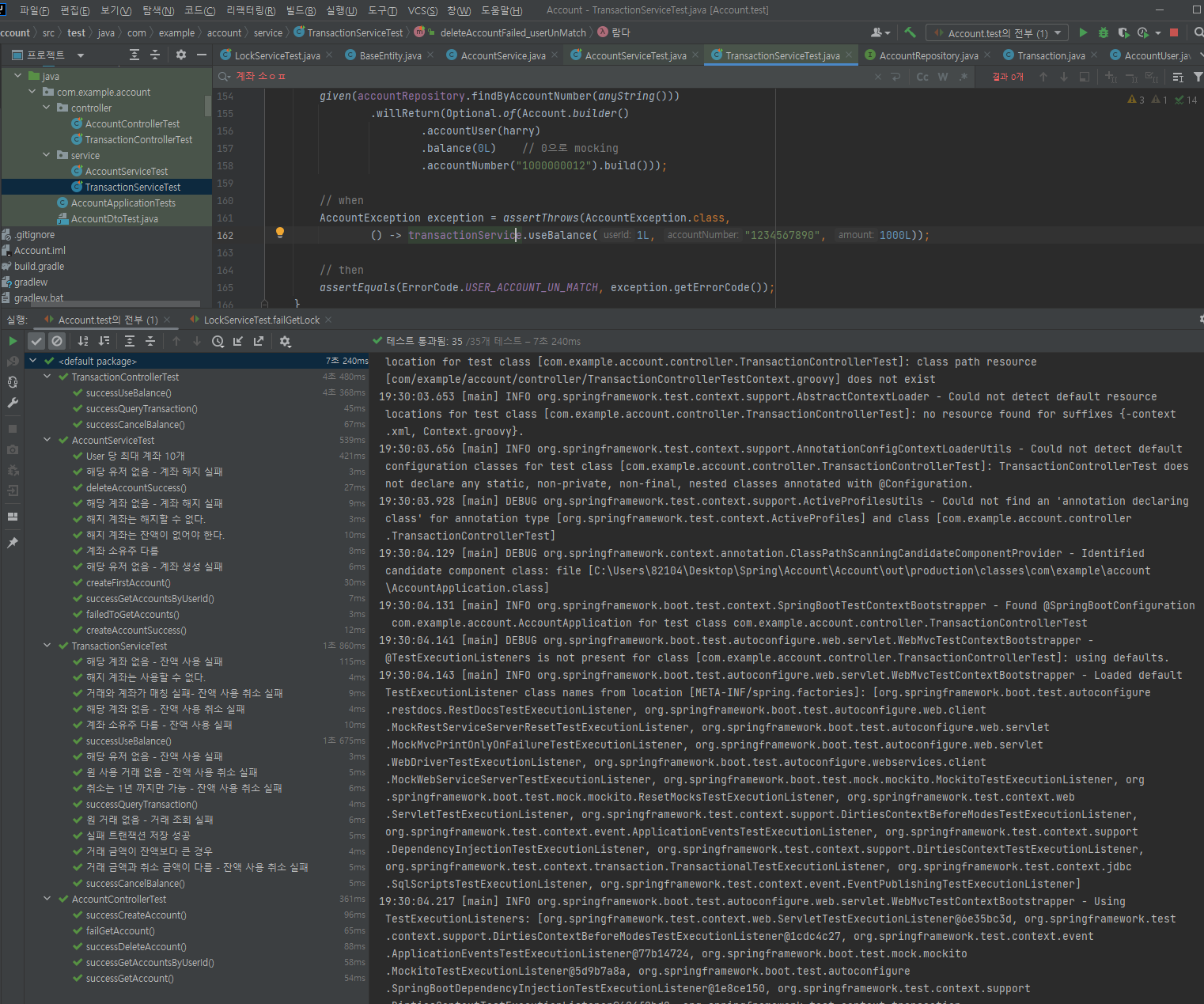Collapse the <default package> test node
The height and width of the screenshot is (1004, 1204).
tap(32, 361)
